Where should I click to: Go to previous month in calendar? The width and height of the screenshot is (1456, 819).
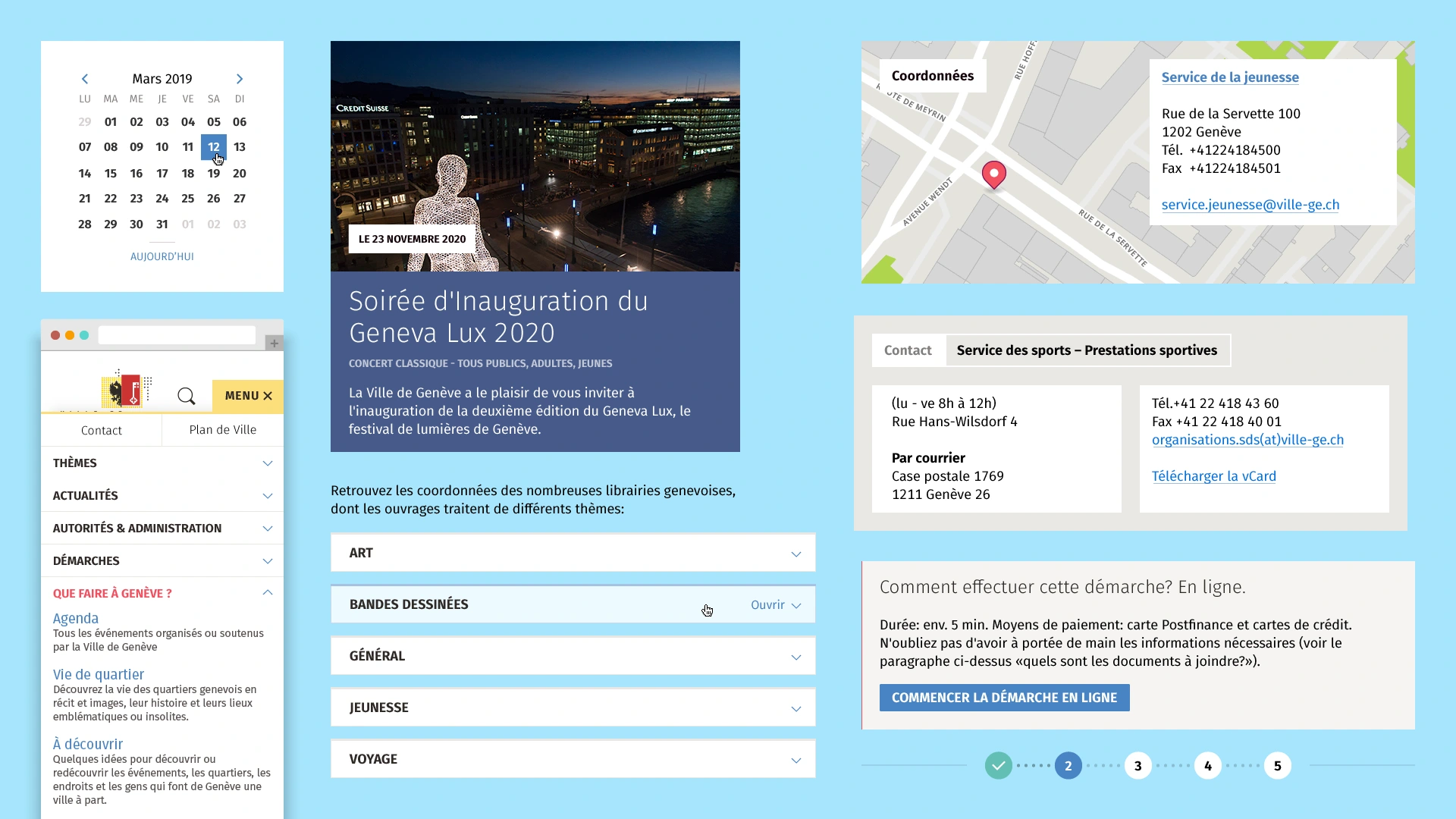pyautogui.click(x=85, y=79)
